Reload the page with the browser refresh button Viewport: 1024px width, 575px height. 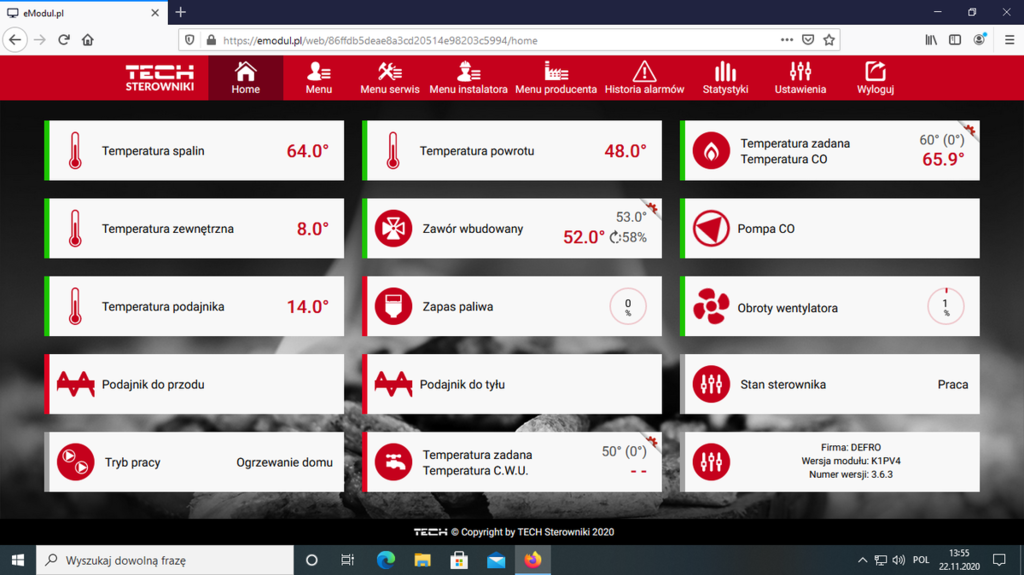pos(64,40)
